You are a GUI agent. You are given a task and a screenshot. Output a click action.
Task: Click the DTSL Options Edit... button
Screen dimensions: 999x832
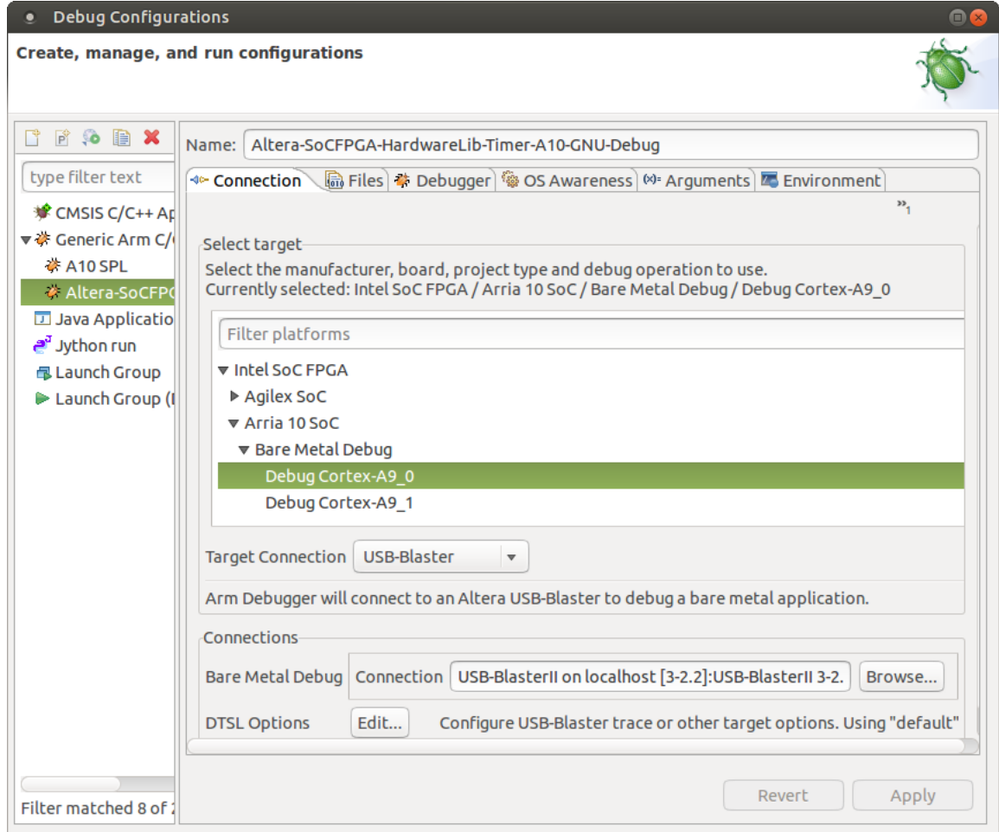coord(380,722)
